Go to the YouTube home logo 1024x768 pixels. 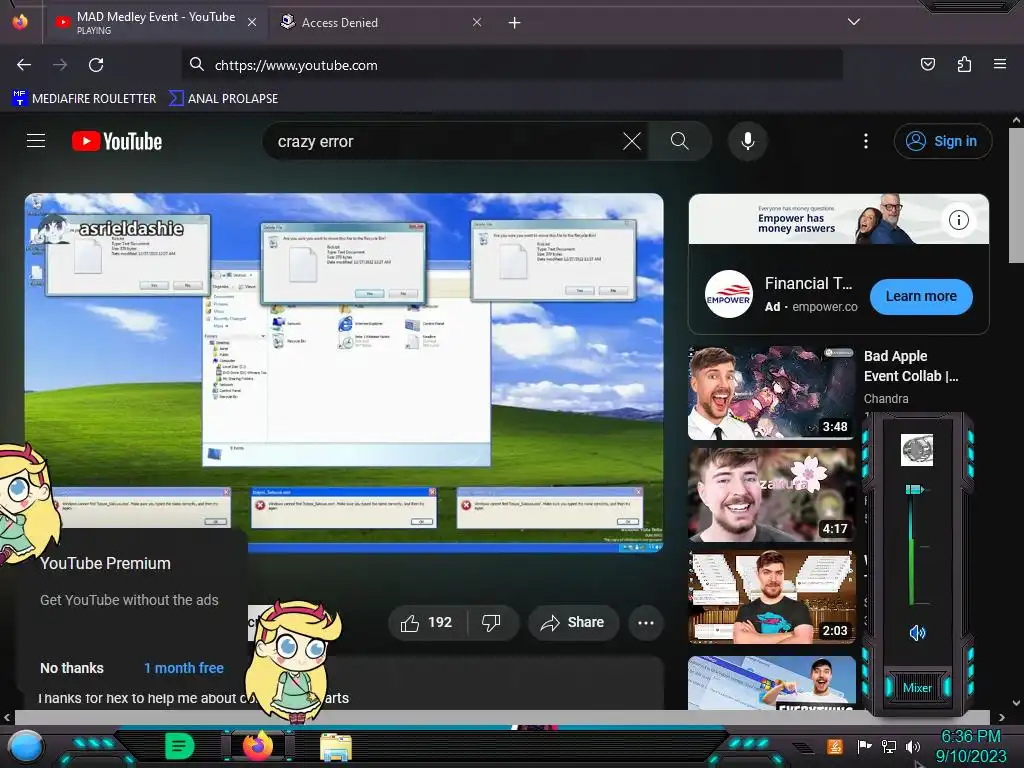(x=117, y=141)
